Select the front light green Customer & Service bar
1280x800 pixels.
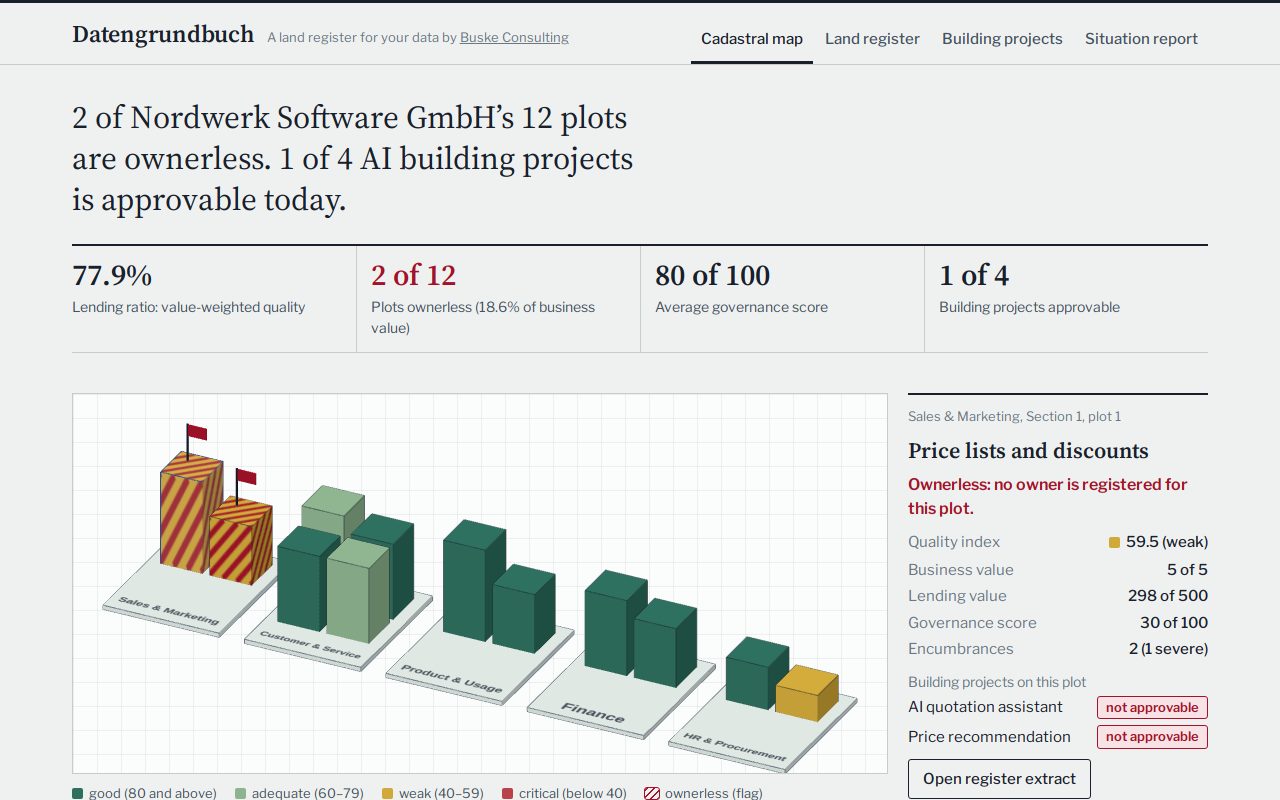click(357, 591)
